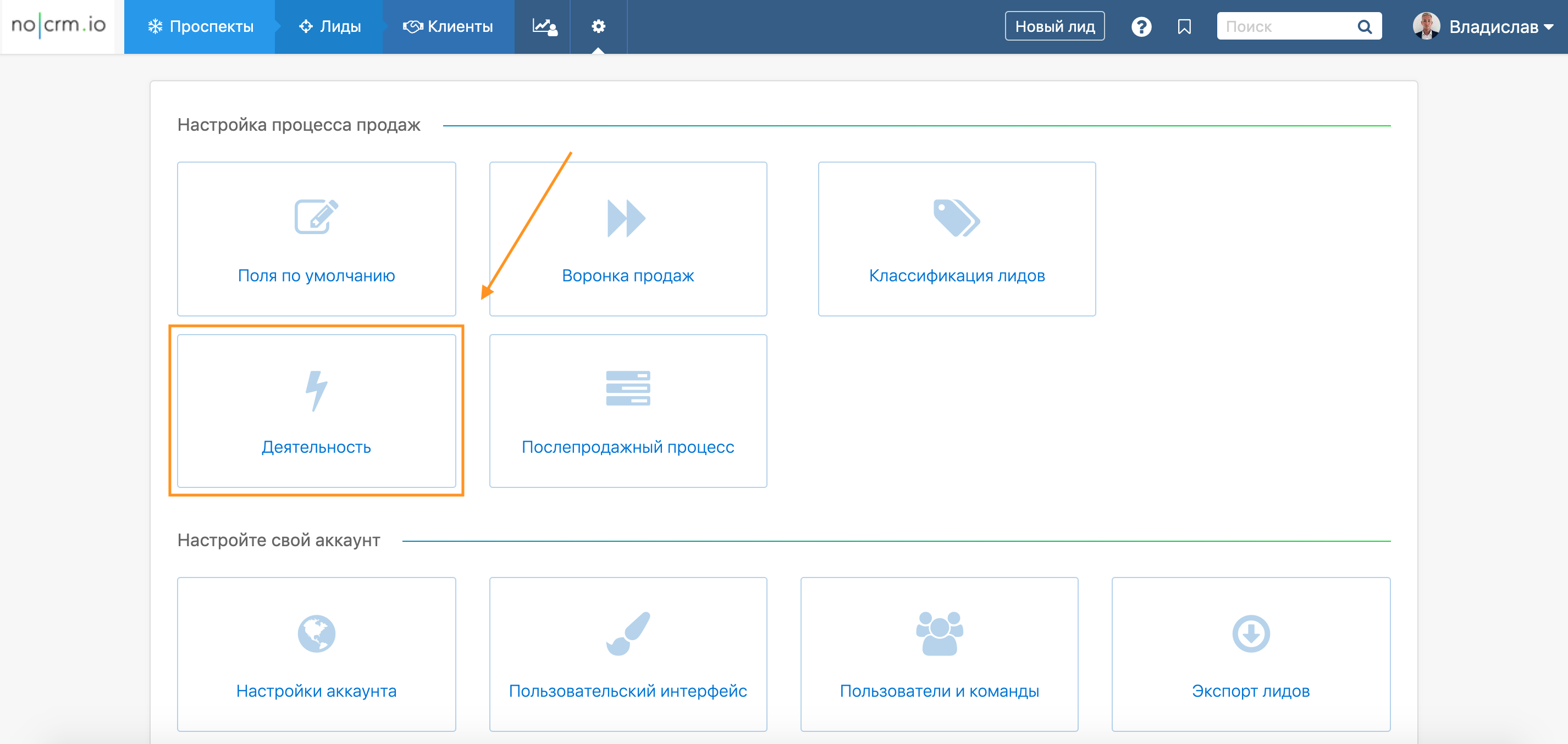This screenshot has height=744, width=1568.
Task: Click the search magnifier icon
Action: coord(1364,27)
